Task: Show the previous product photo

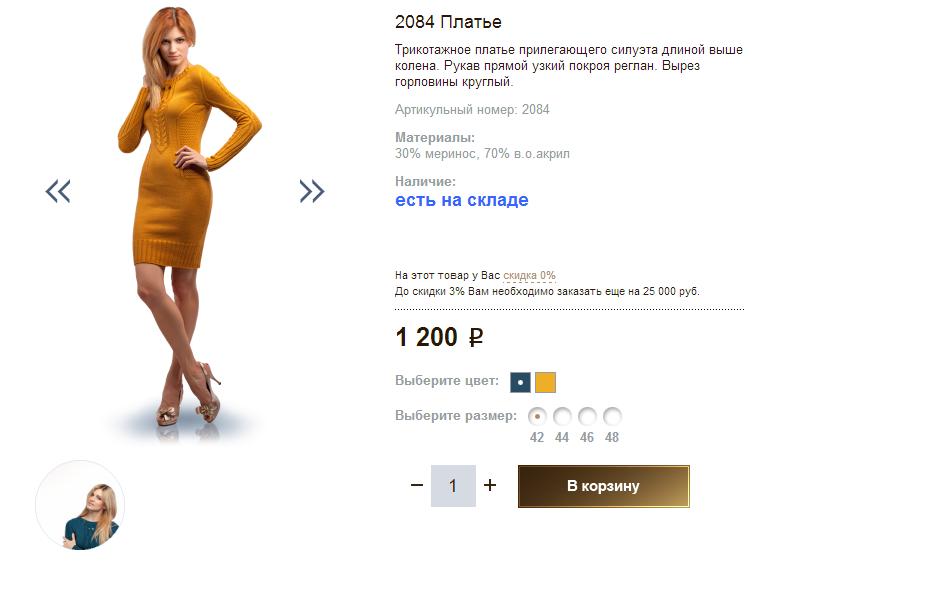Action: tap(58, 191)
